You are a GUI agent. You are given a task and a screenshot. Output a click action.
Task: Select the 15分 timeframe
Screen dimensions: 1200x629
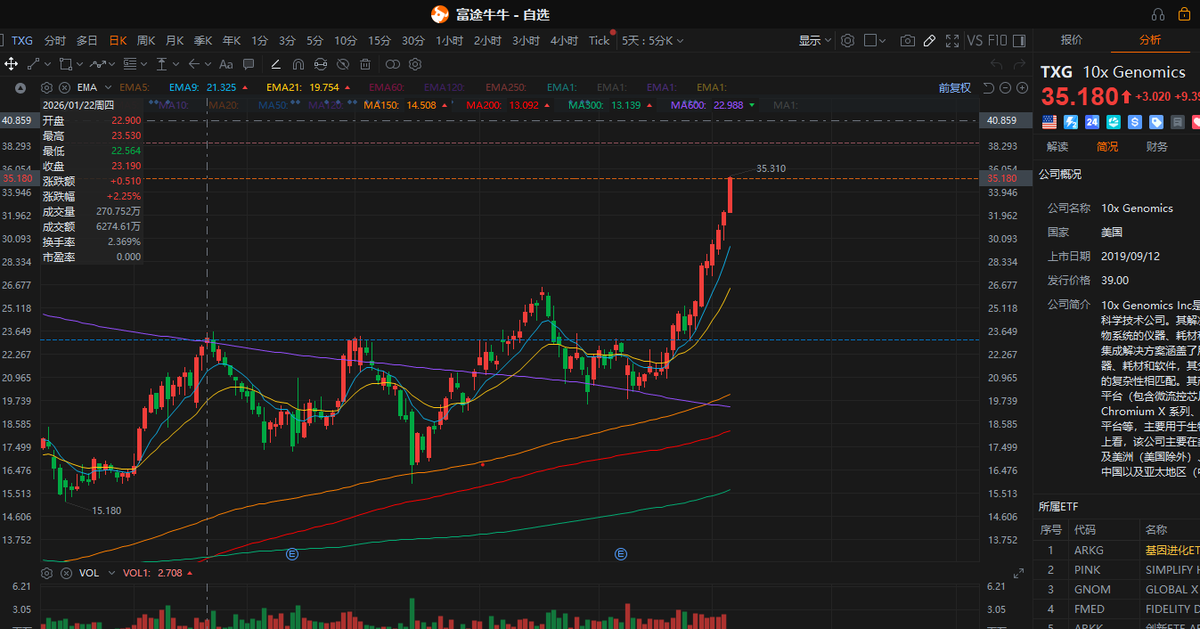click(379, 41)
